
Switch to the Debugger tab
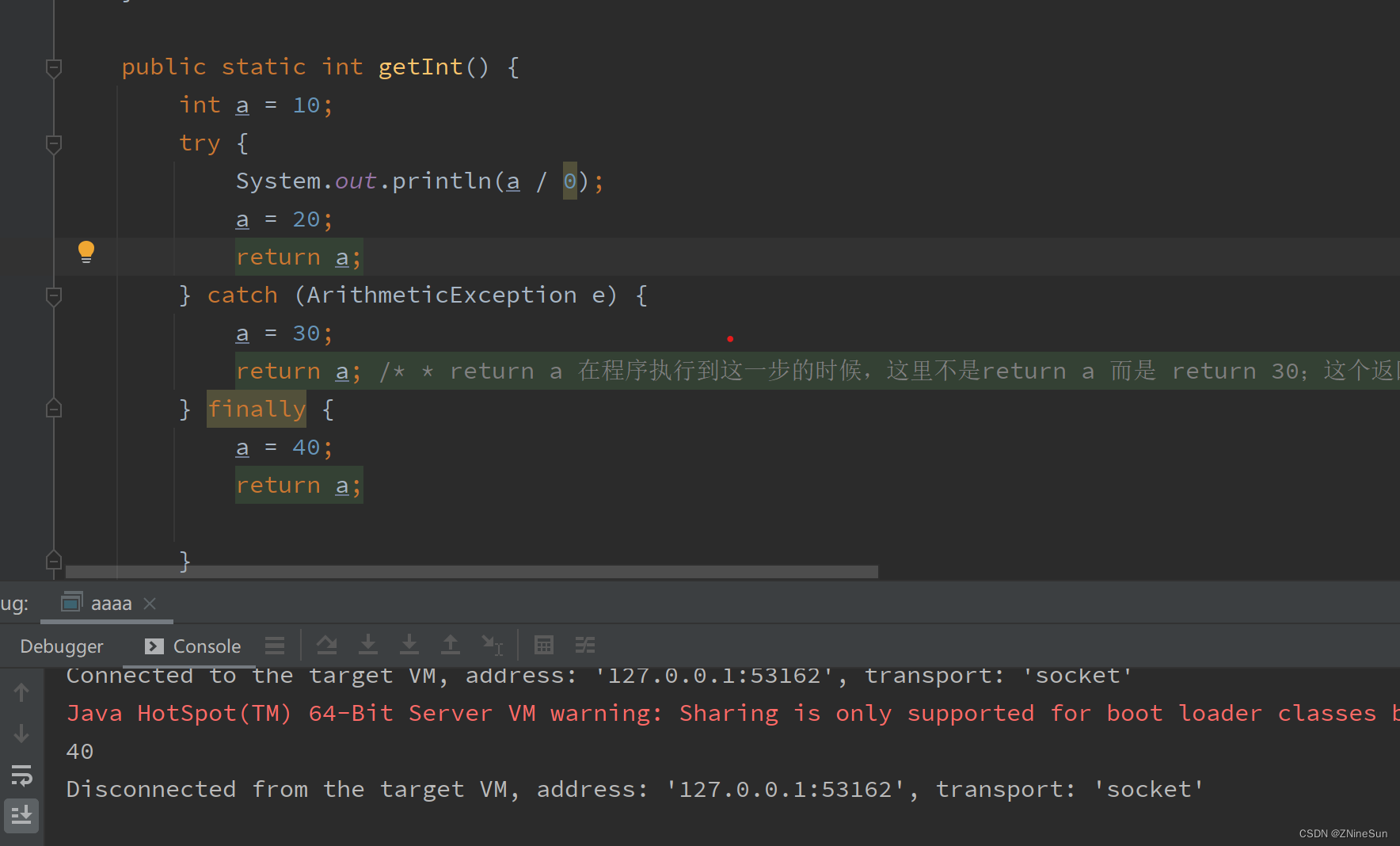point(62,646)
